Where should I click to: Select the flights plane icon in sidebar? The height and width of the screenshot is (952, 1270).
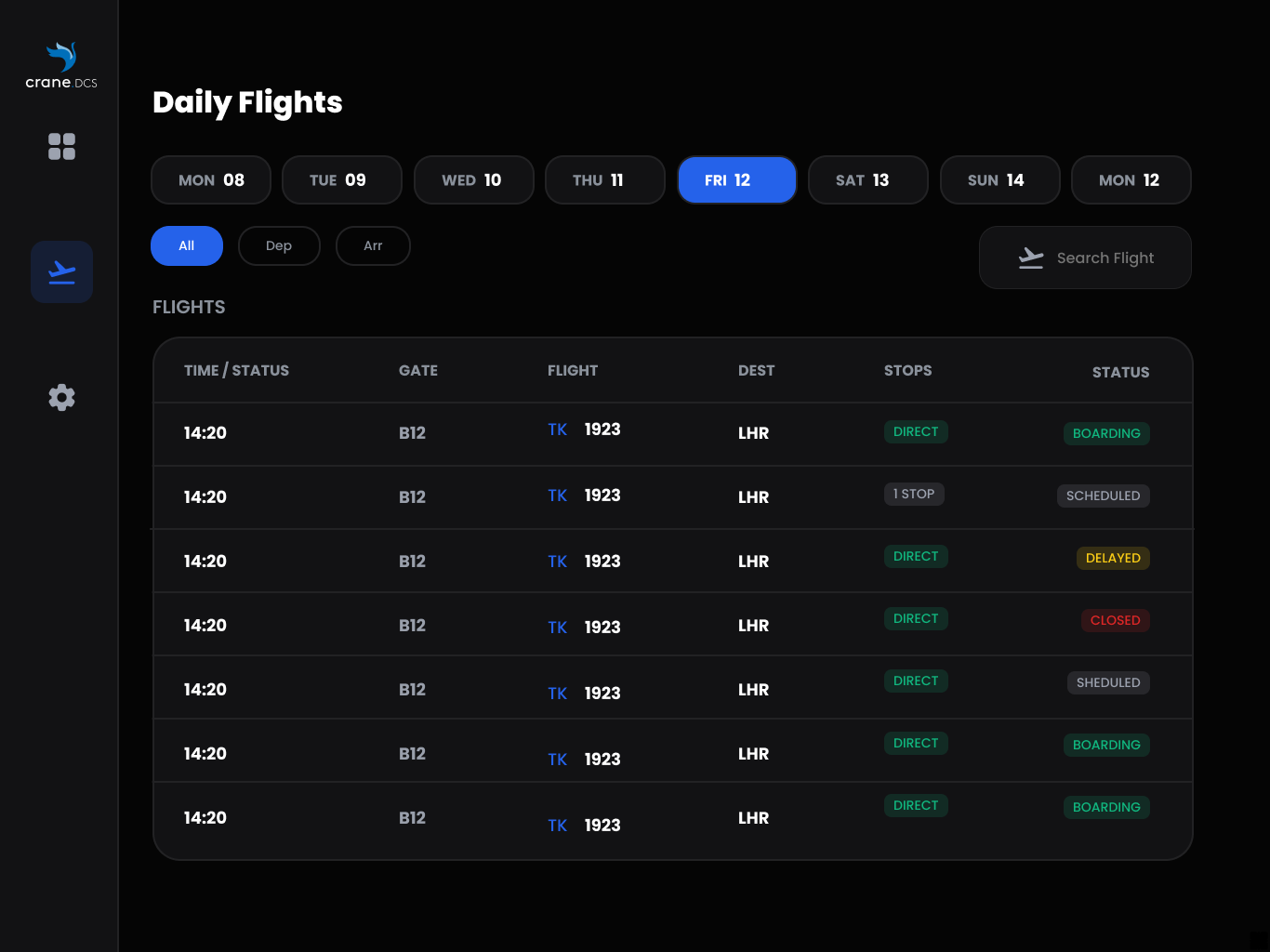61,272
